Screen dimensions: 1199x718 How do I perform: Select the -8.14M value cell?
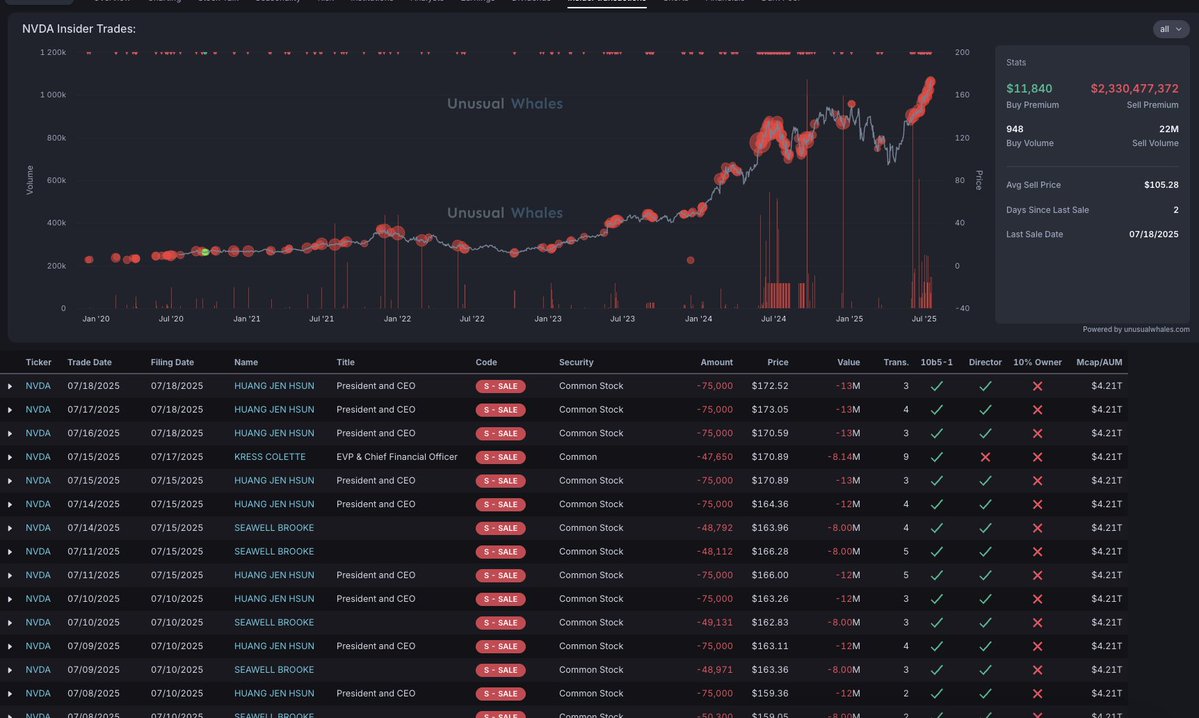(843, 457)
